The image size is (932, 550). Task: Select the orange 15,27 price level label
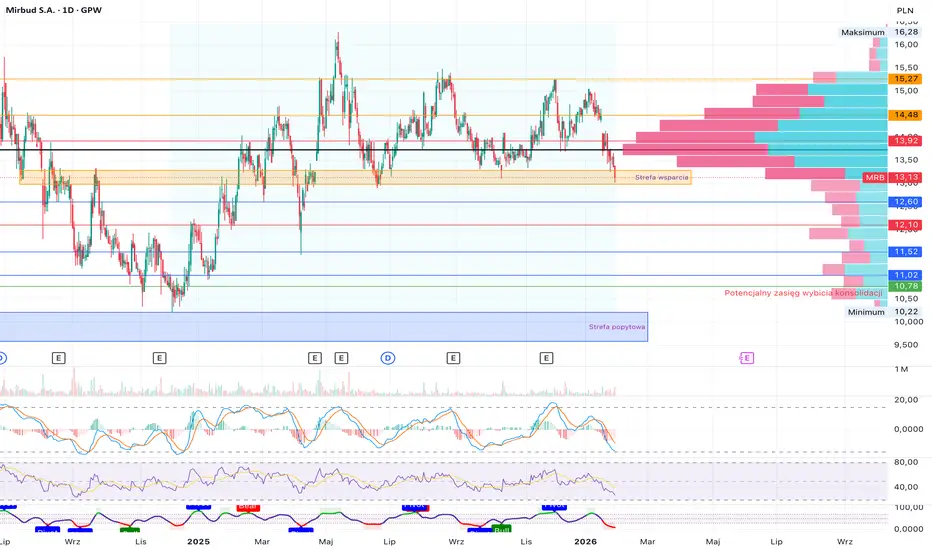[905, 78]
